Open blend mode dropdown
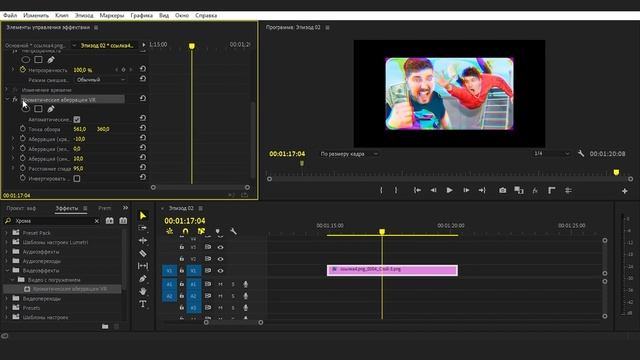Image resolution: width=640 pixels, height=360 pixels. [x=100, y=80]
